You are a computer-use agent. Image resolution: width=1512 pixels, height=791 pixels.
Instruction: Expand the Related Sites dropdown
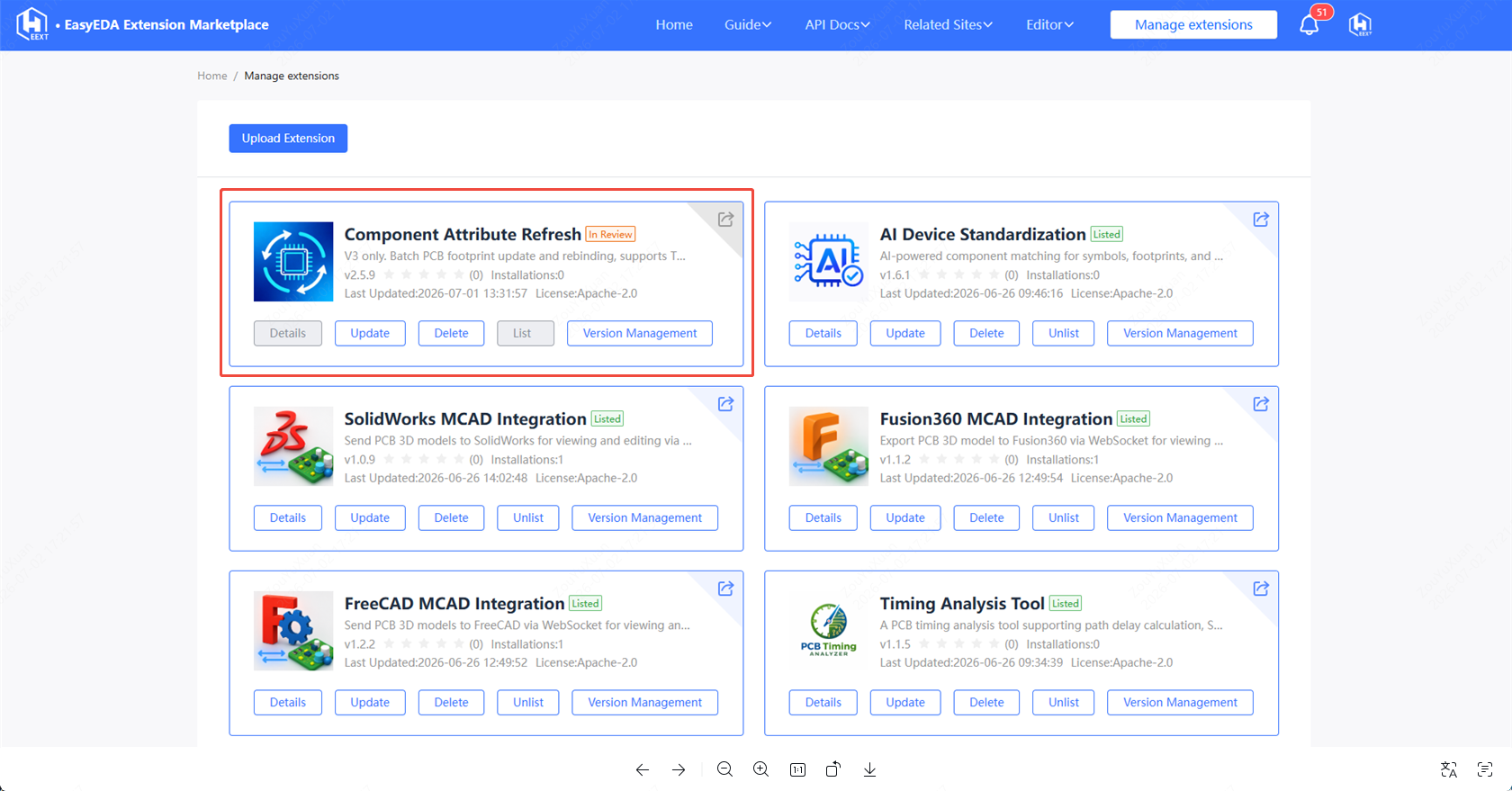tap(948, 24)
